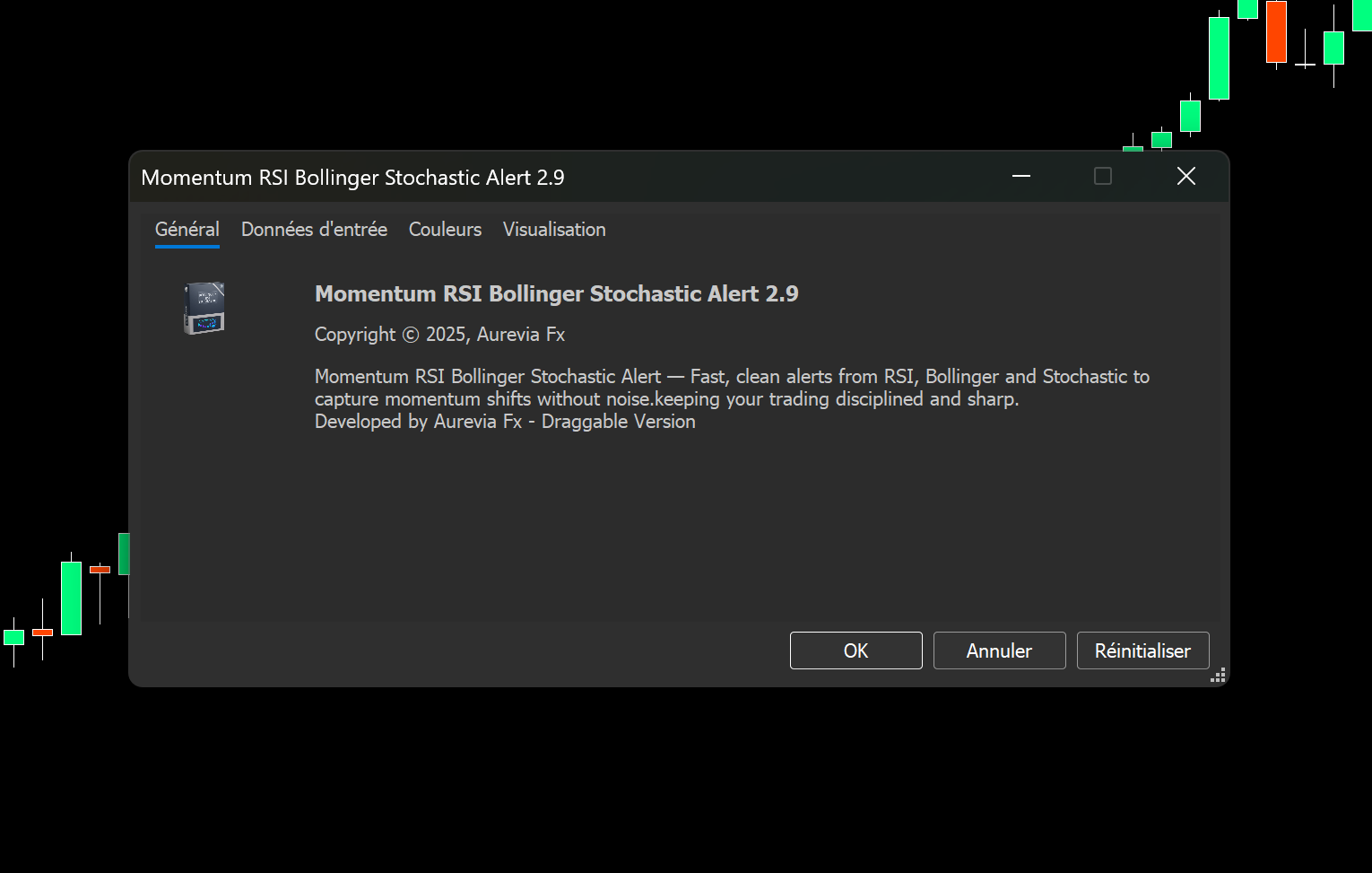This screenshot has width=1372, height=873.
Task: Select the Couleurs tab
Action: point(445,230)
